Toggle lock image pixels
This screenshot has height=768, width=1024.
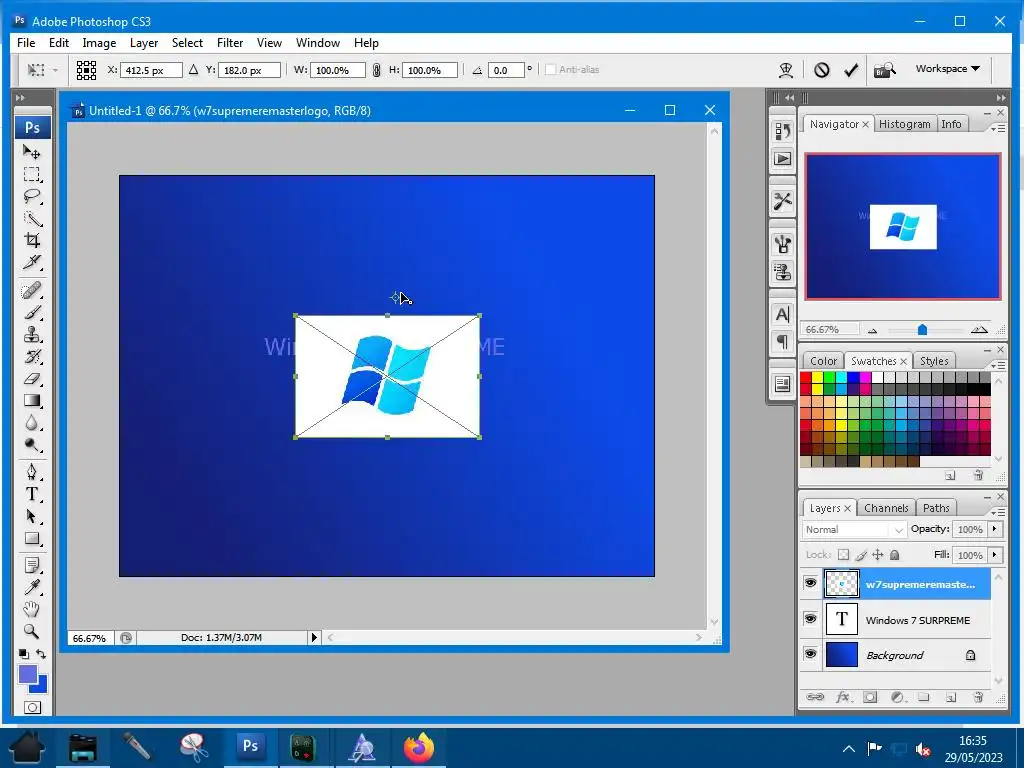coord(861,555)
